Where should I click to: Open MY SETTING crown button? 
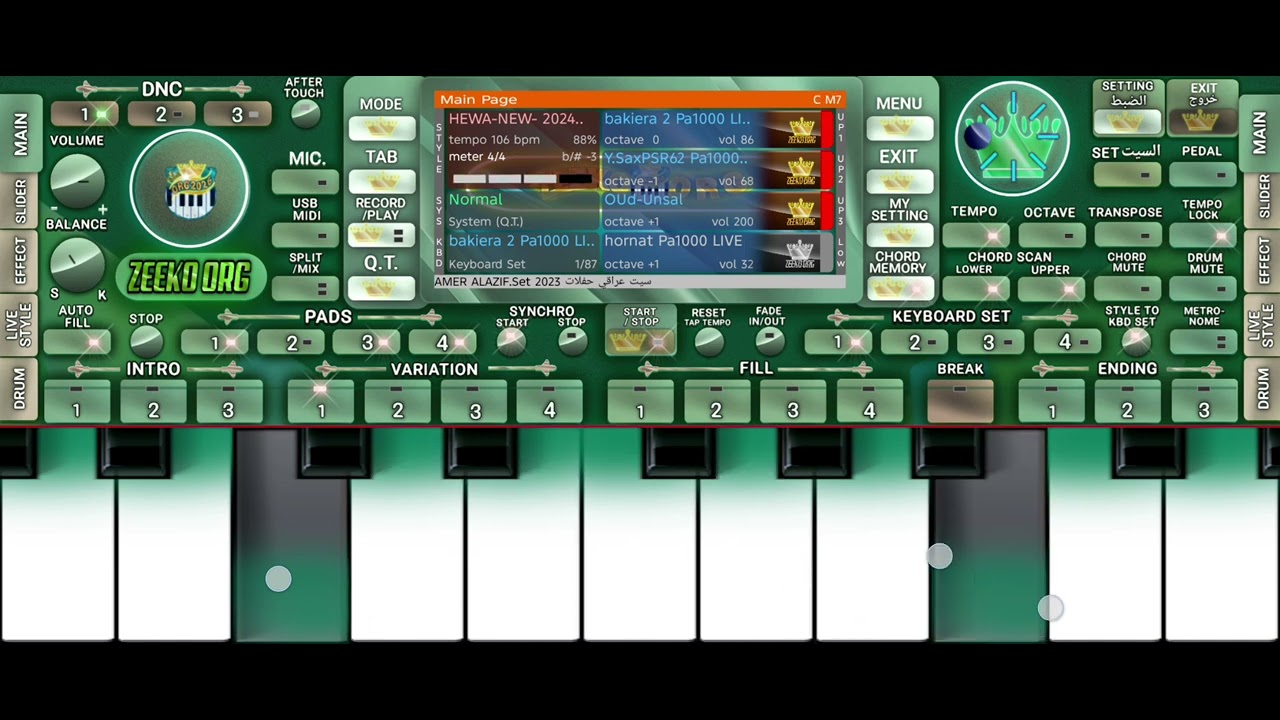click(899, 235)
